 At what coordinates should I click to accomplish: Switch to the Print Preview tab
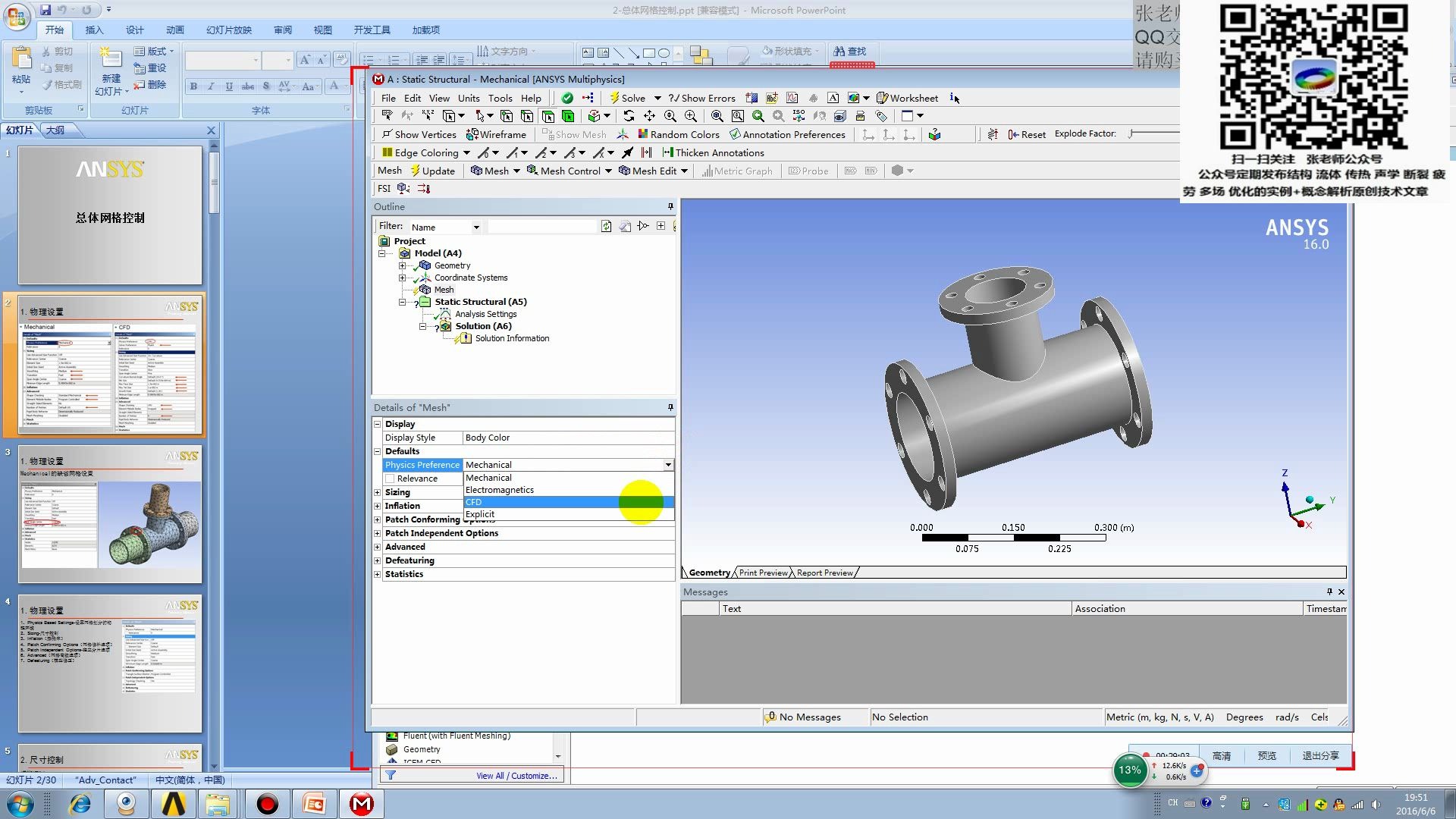click(x=763, y=573)
